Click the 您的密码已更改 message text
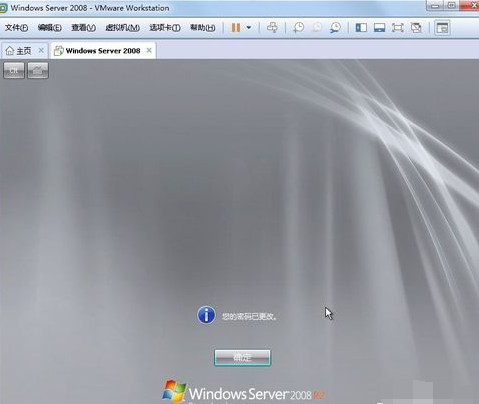479x404 pixels. tap(250, 316)
